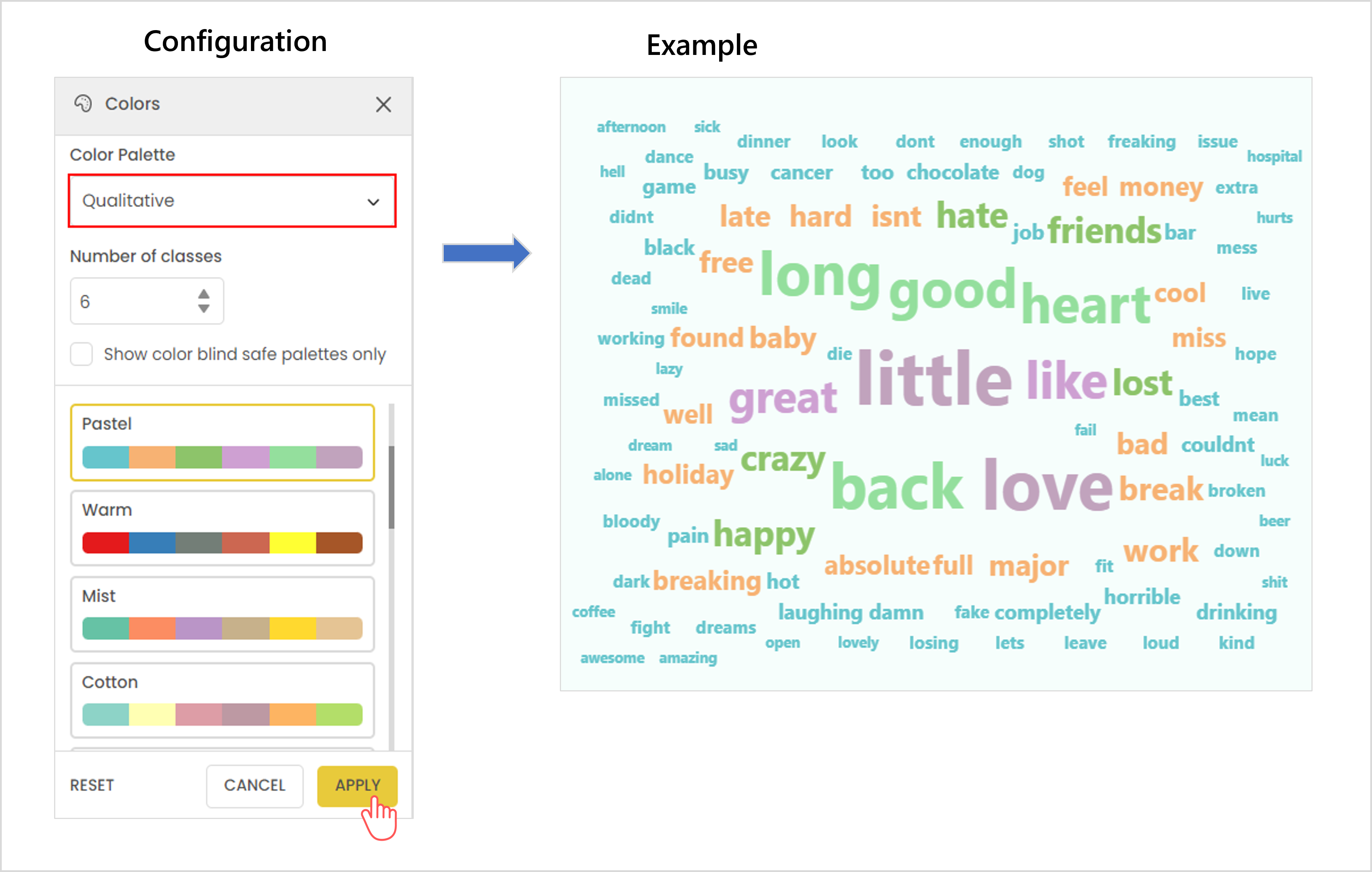Enable color blind safe palettes checkbox
1372x872 pixels.
coord(82,354)
